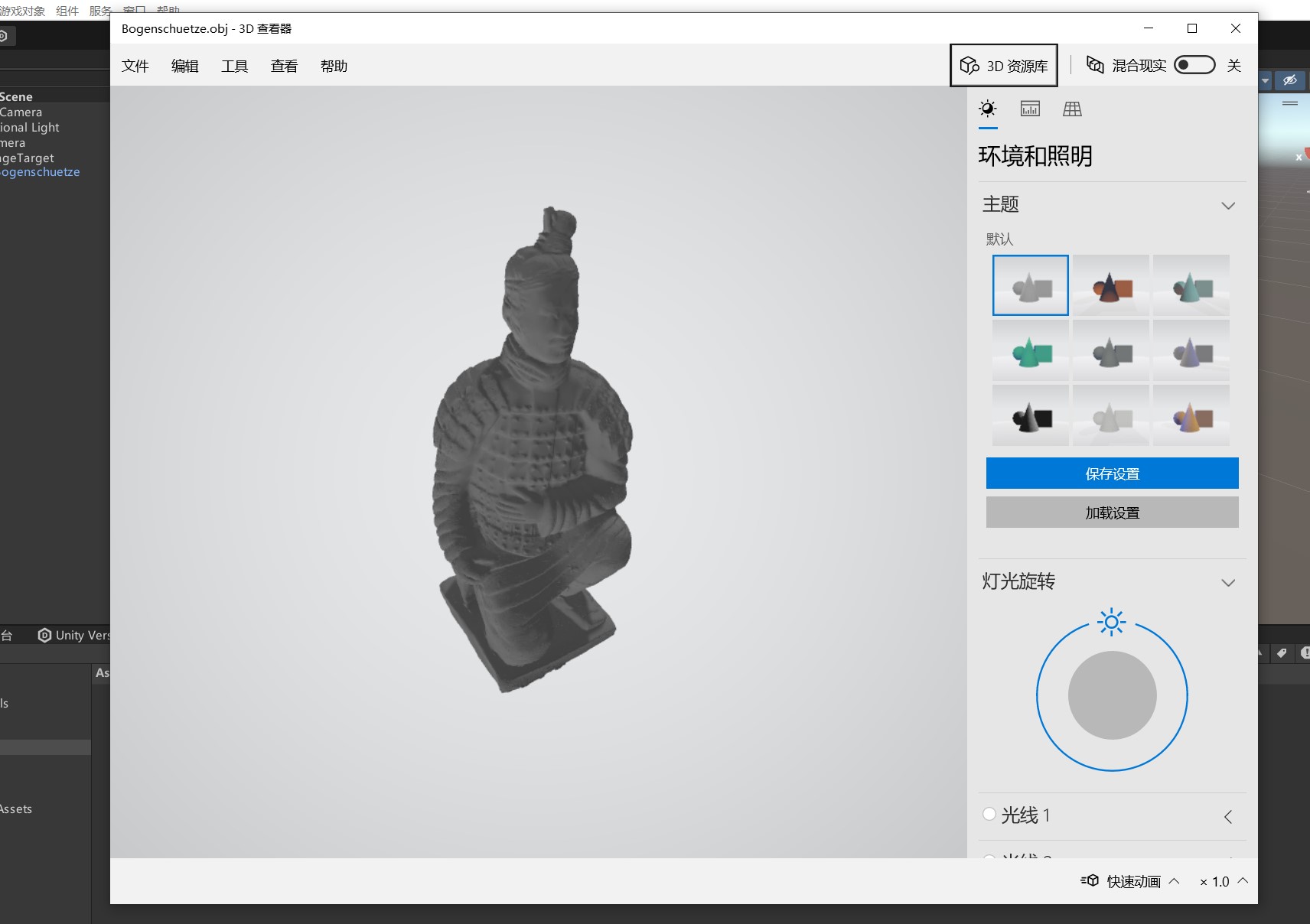Collapse the 主题 section chevron

1228,205
